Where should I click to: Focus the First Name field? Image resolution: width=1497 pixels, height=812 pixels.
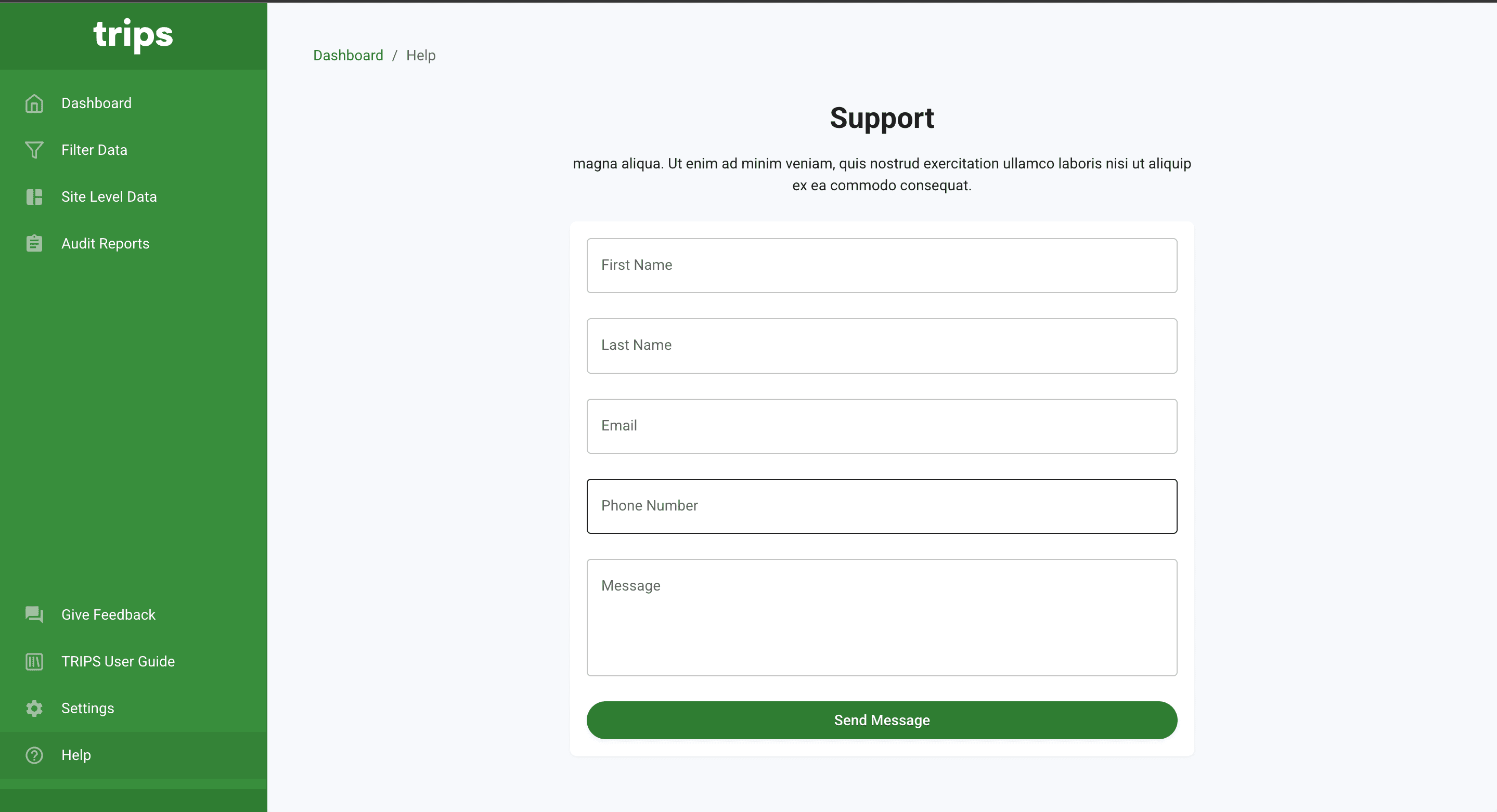(x=882, y=266)
